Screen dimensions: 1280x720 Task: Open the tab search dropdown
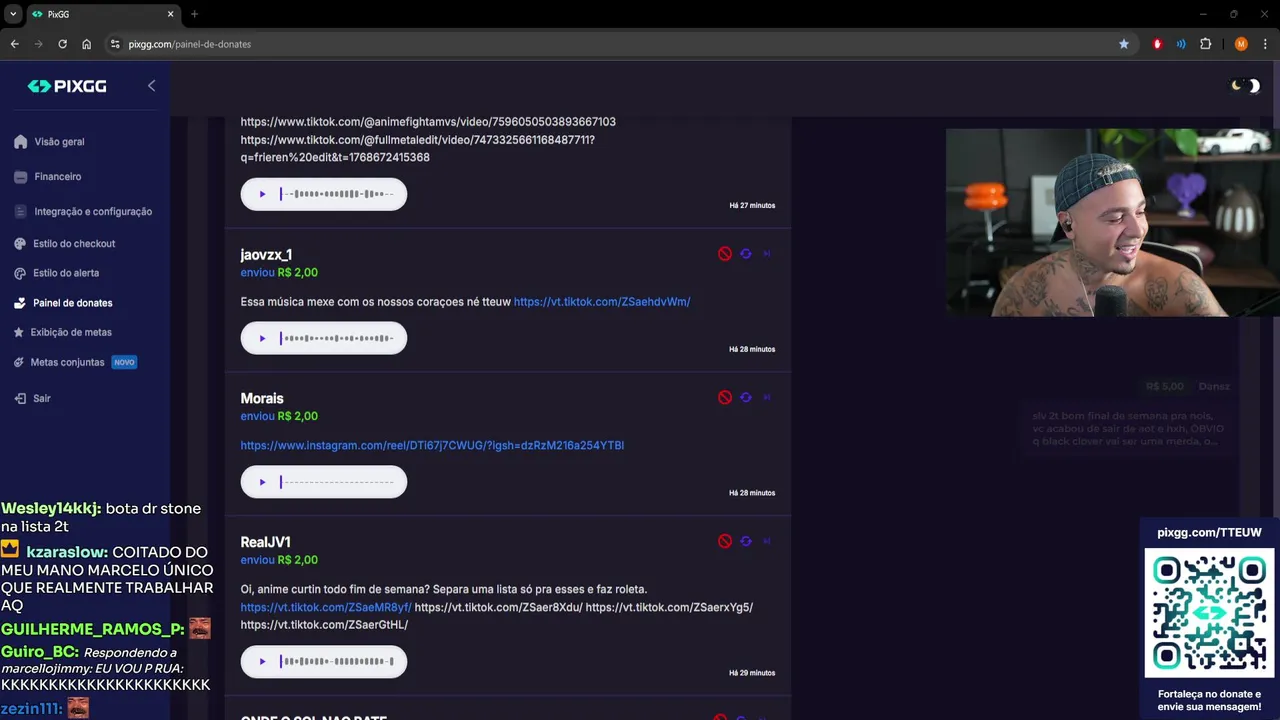13,14
